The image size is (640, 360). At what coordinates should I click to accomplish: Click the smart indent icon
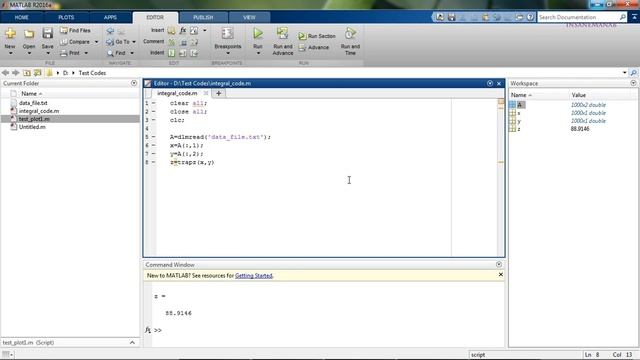[172, 53]
